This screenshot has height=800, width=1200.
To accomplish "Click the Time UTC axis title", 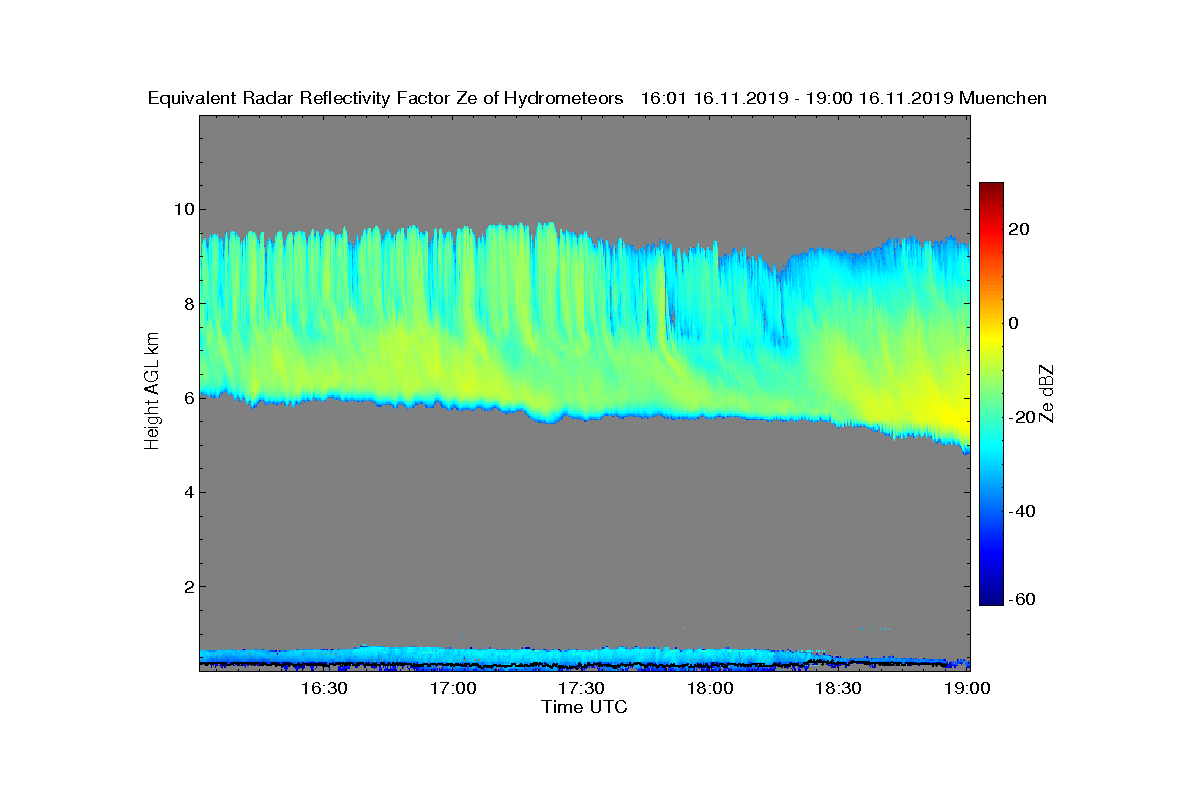I will coord(585,707).
